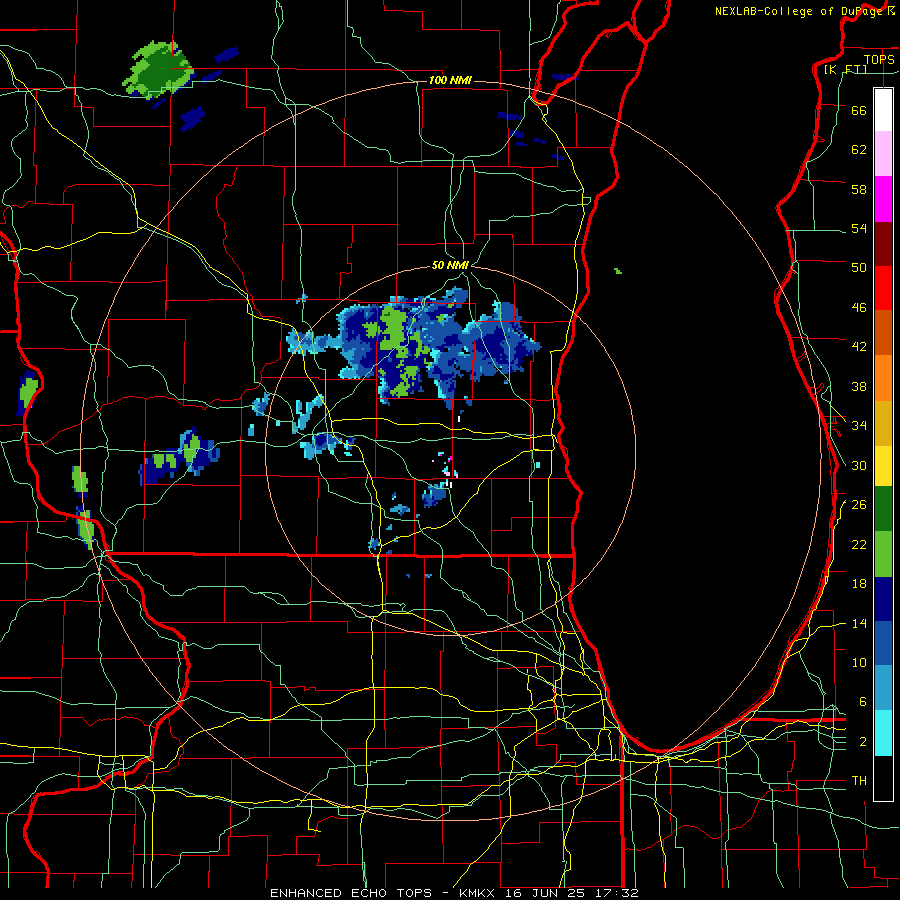Click the '50 NMI' range ring label

[450, 265]
